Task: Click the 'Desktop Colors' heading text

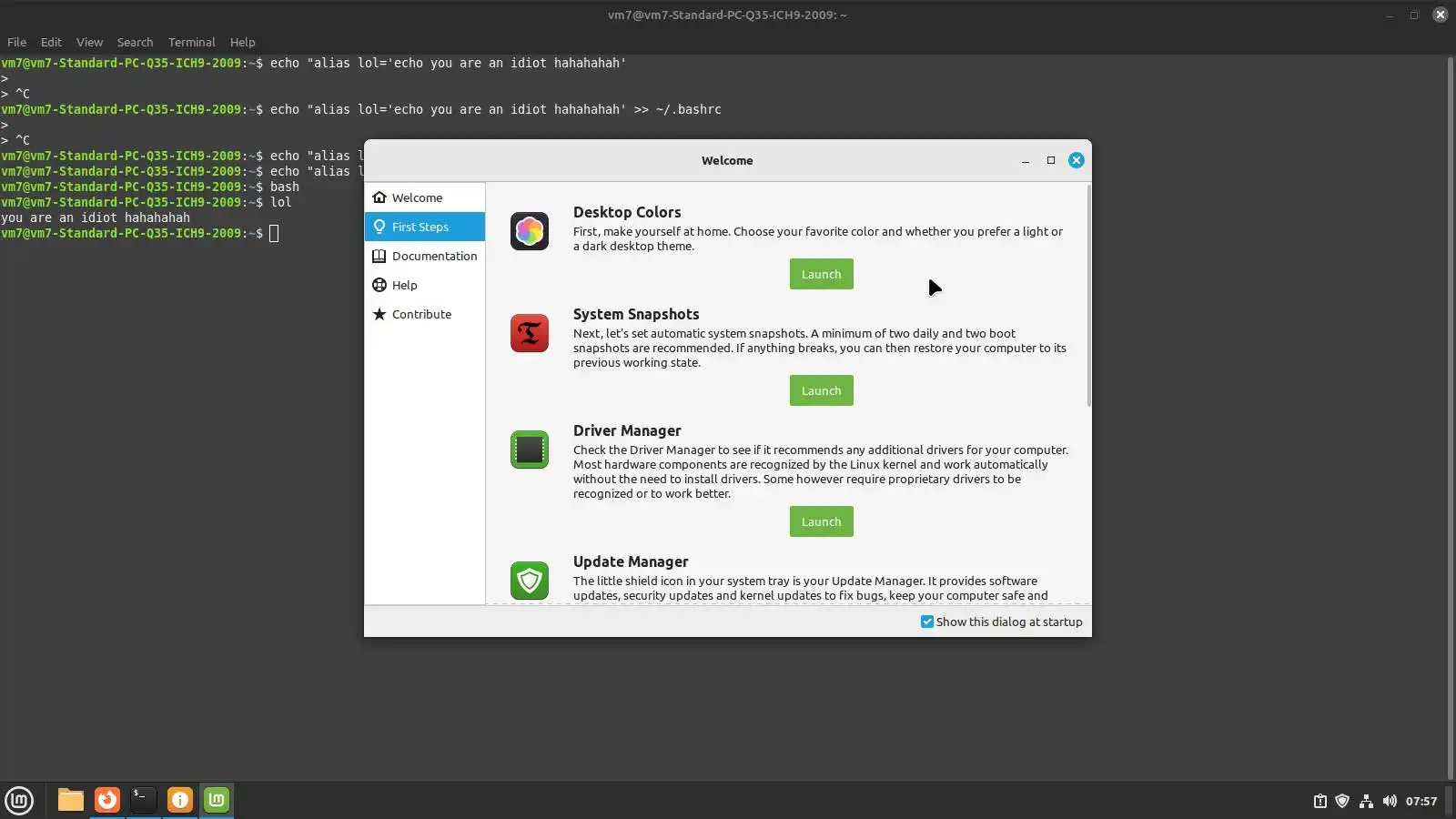Action: point(627,212)
